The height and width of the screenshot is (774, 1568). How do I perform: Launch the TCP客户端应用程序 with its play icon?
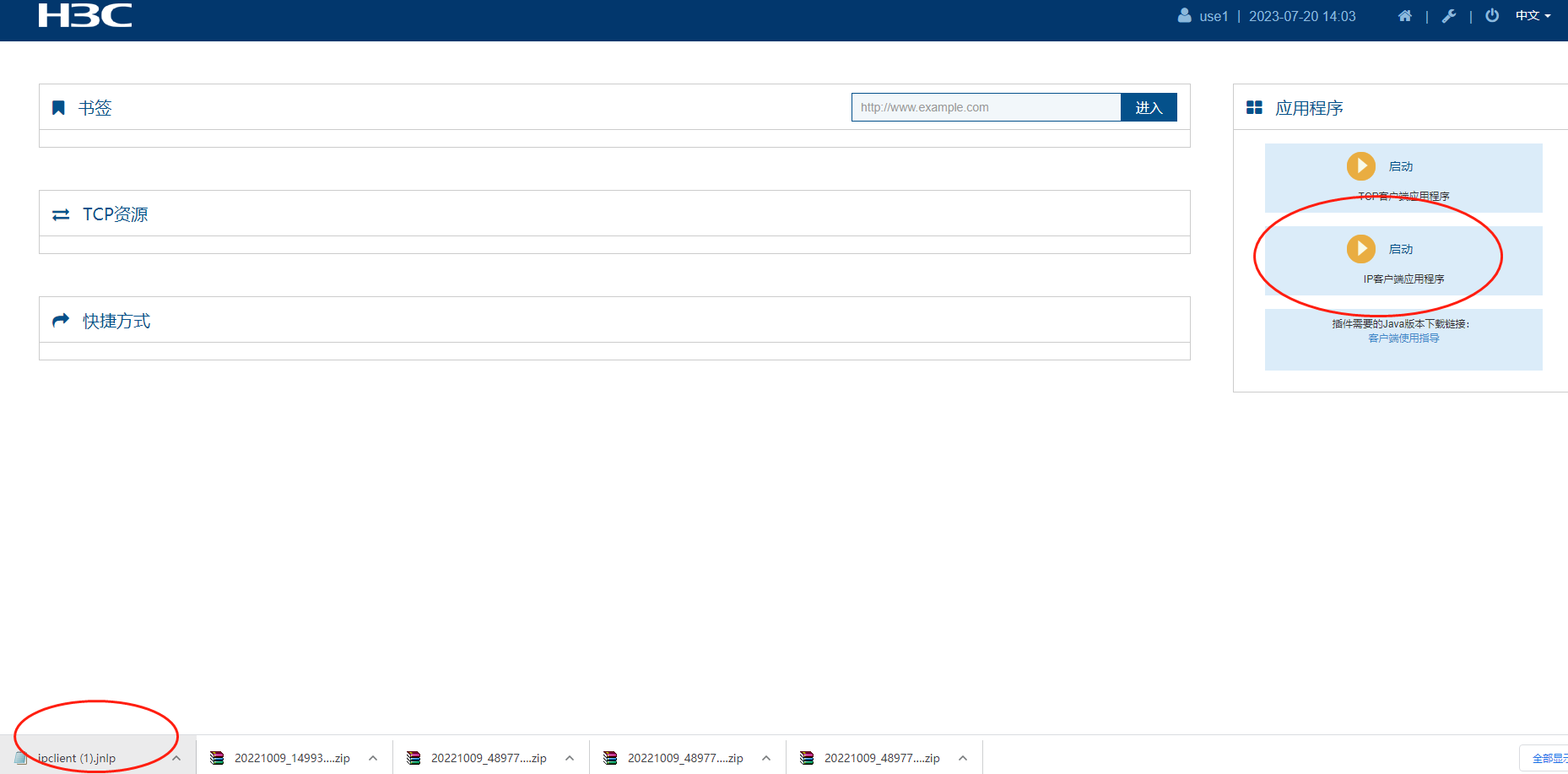point(1361,166)
